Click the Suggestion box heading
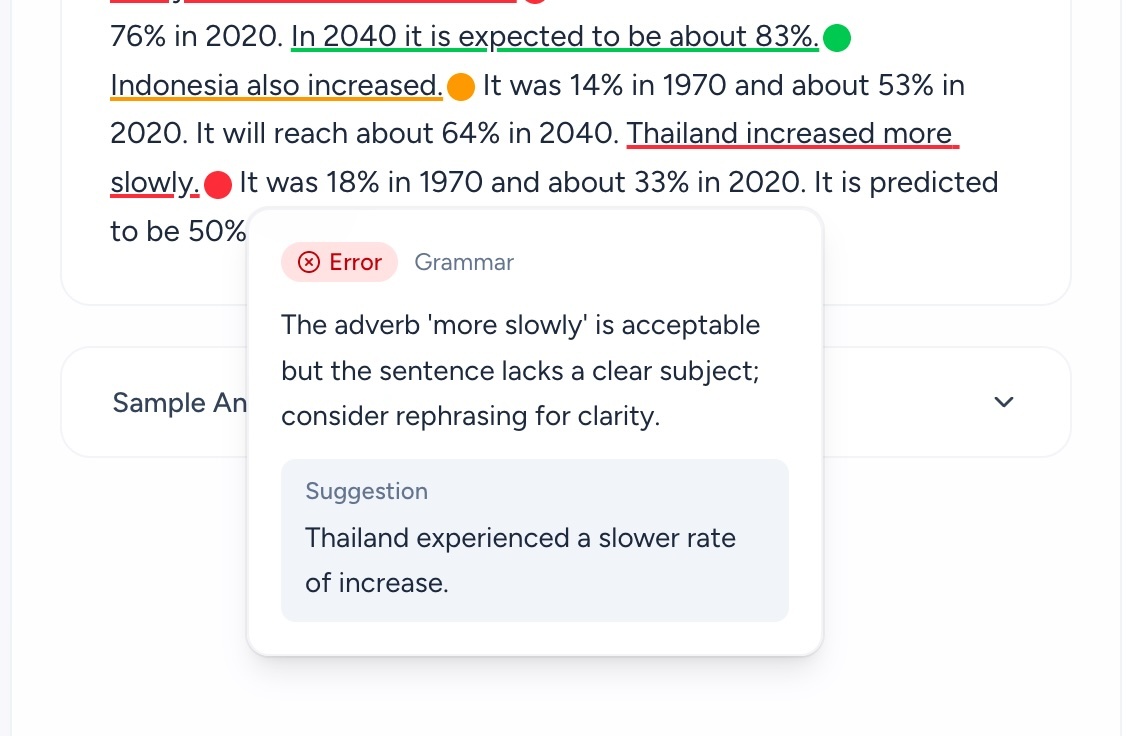 click(366, 491)
